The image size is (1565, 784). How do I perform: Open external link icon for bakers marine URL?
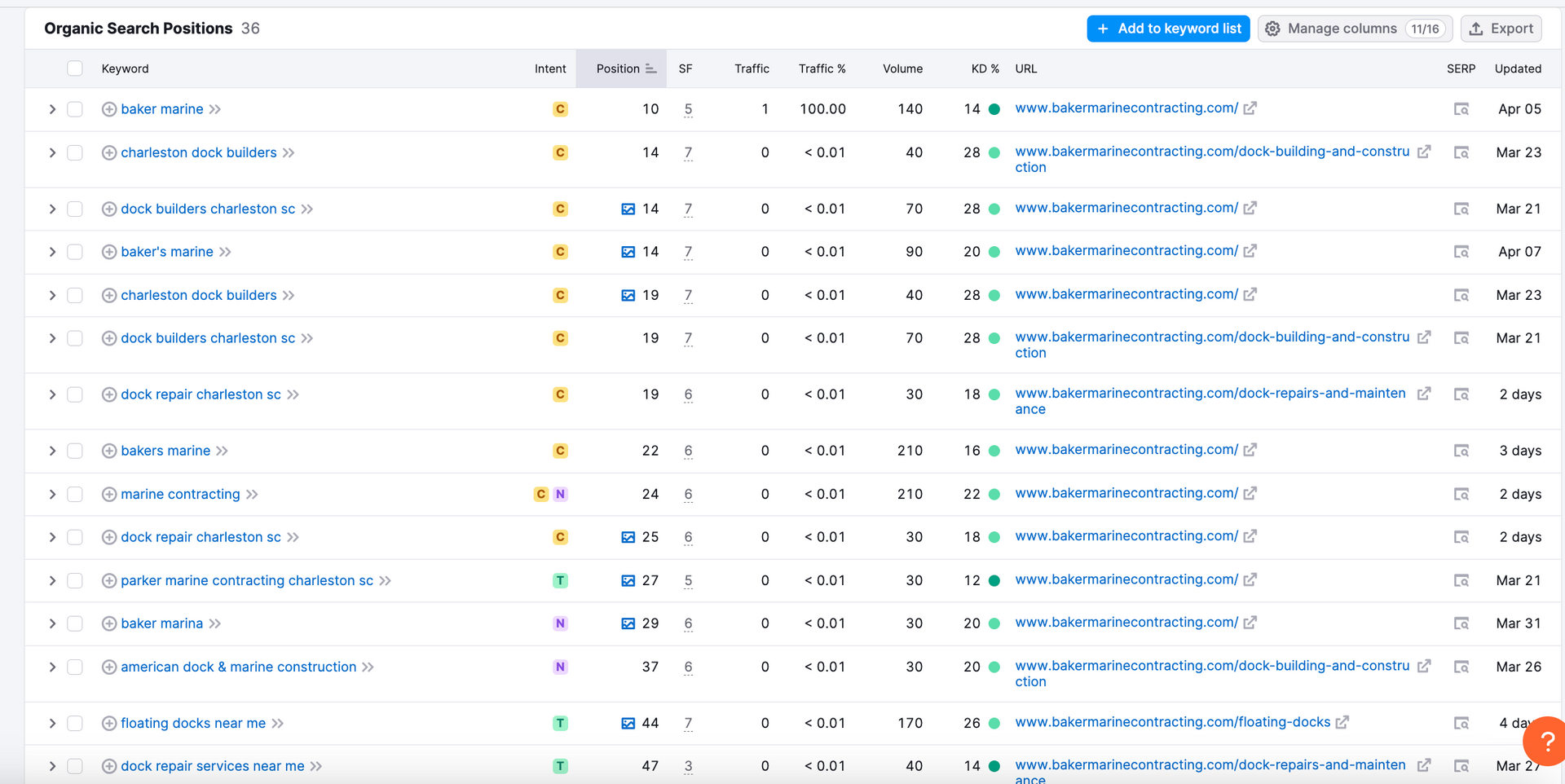pyautogui.click(x=1250, y=450)
